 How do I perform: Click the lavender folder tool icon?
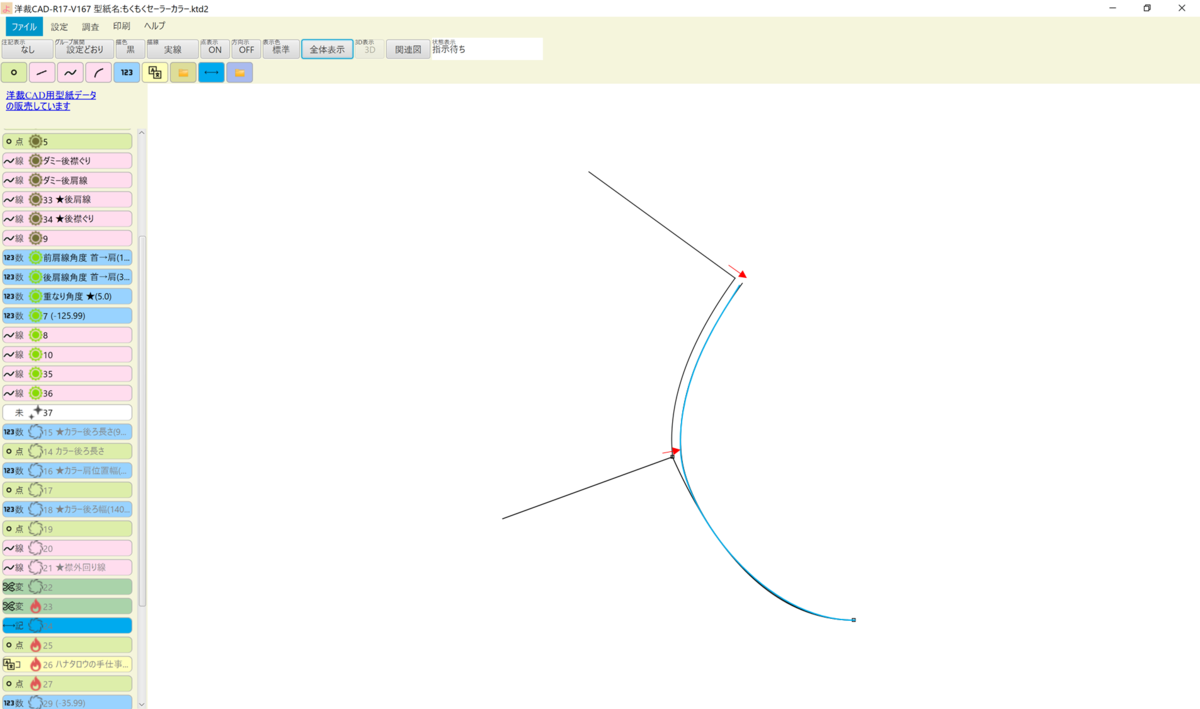[x=239, y=72]
